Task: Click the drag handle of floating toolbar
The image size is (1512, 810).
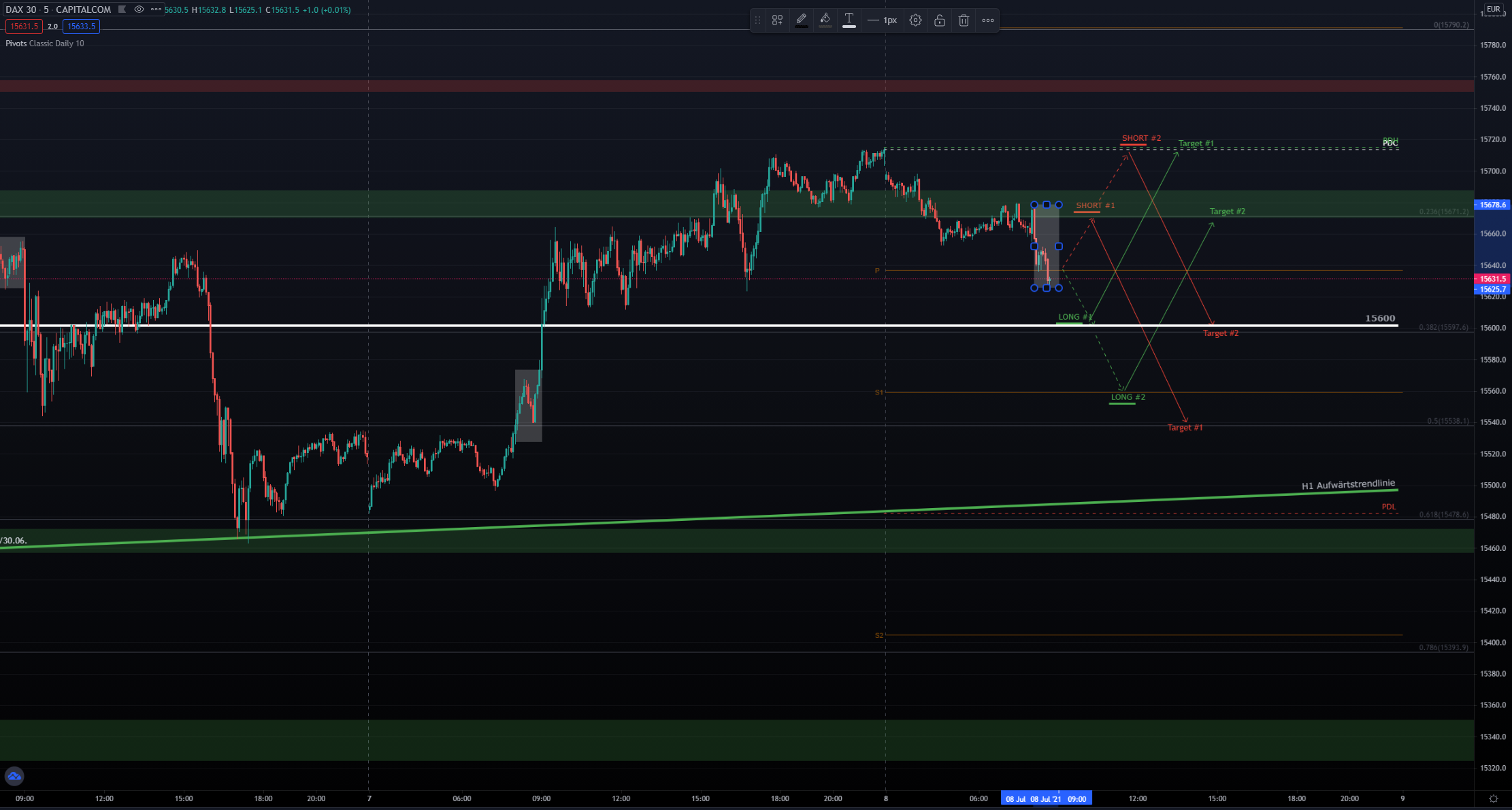Action: pyautogui.click(x=757, y=20)
